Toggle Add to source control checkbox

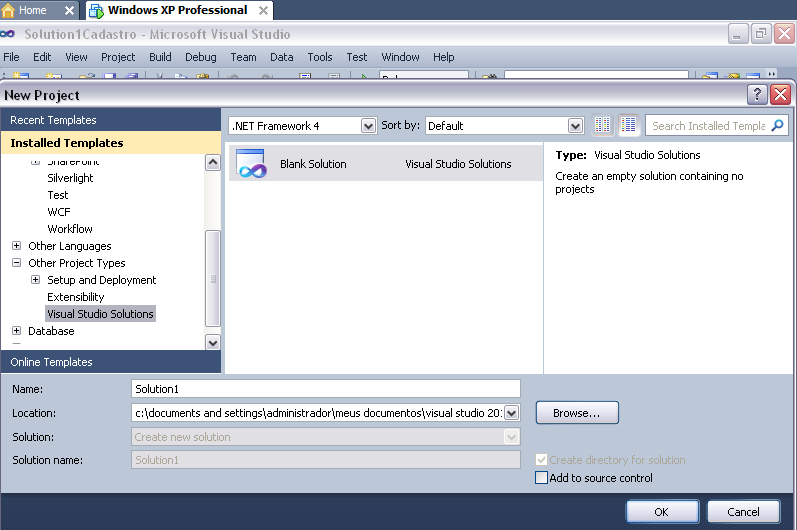click(541, 478)
